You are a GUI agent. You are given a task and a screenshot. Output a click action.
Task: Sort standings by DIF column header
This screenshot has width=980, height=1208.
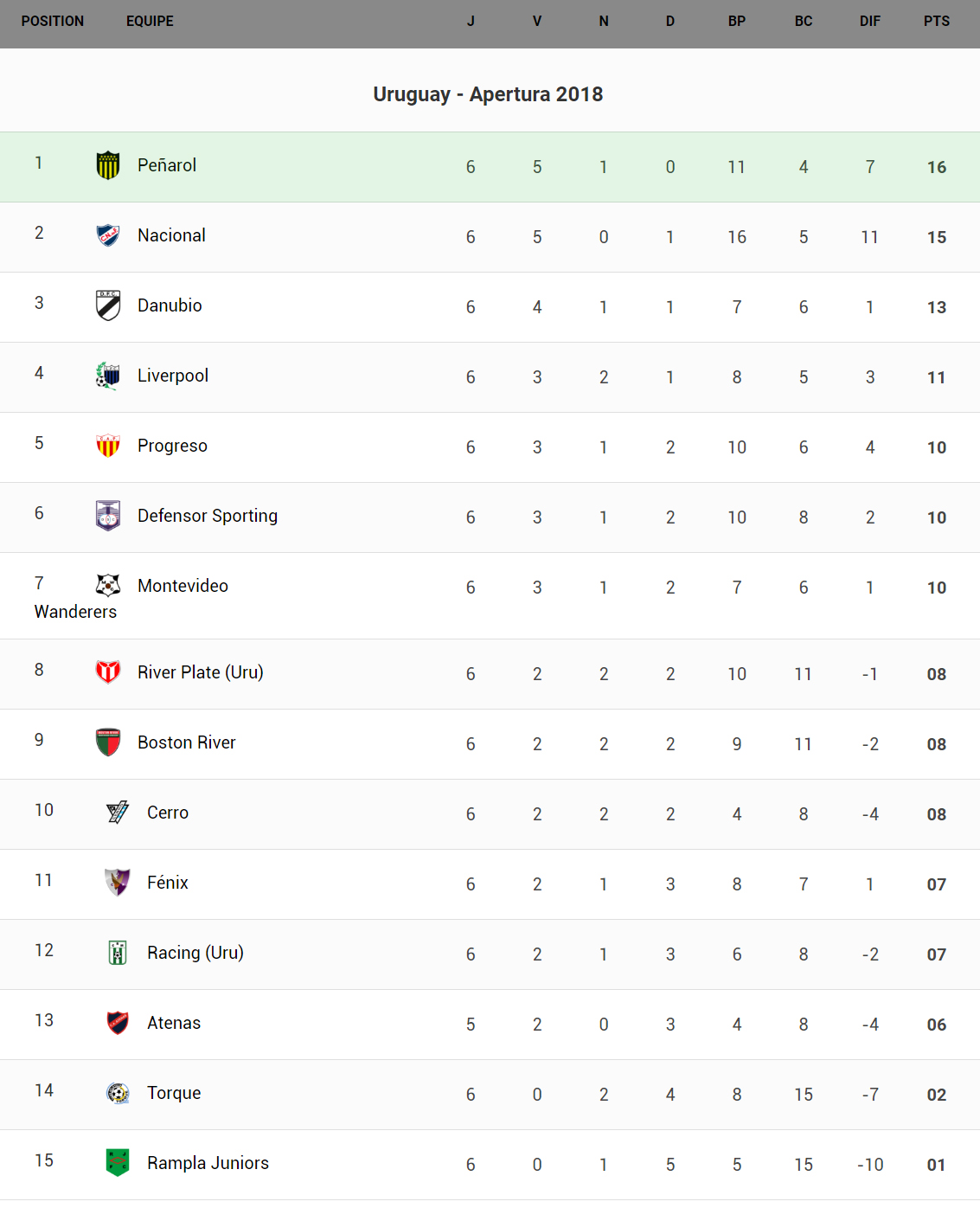click(x=869, y=22)
